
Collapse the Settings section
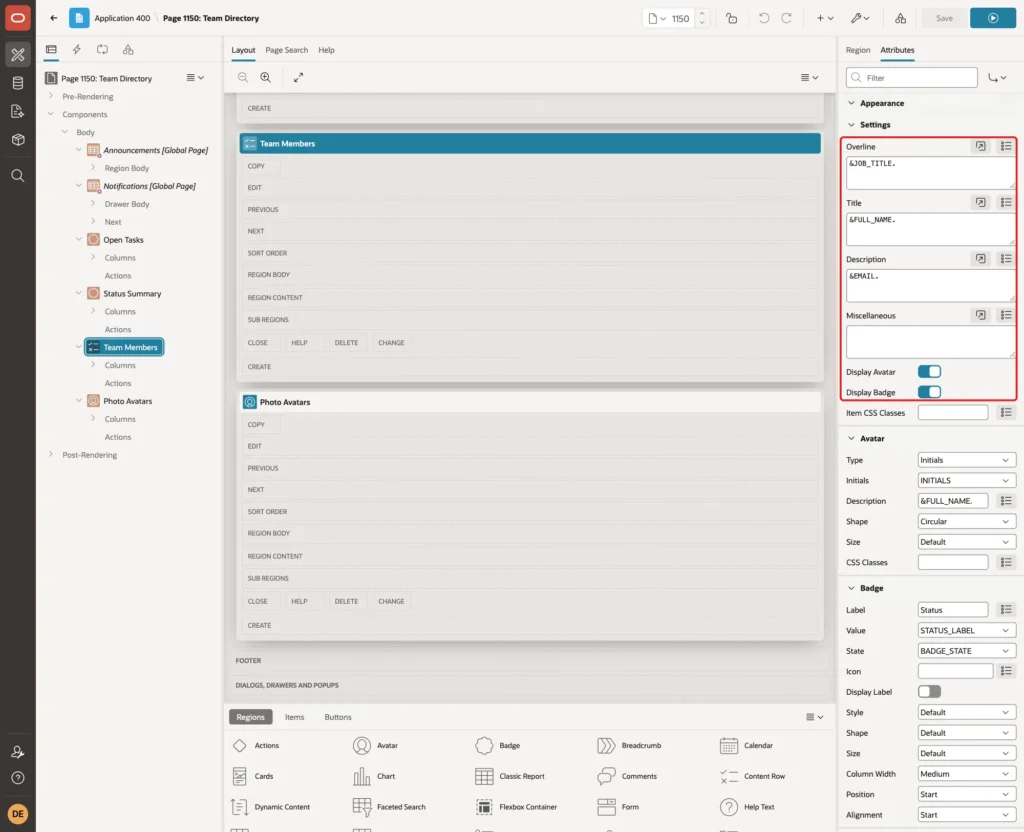pyautogui.click(x=851, y=125)
